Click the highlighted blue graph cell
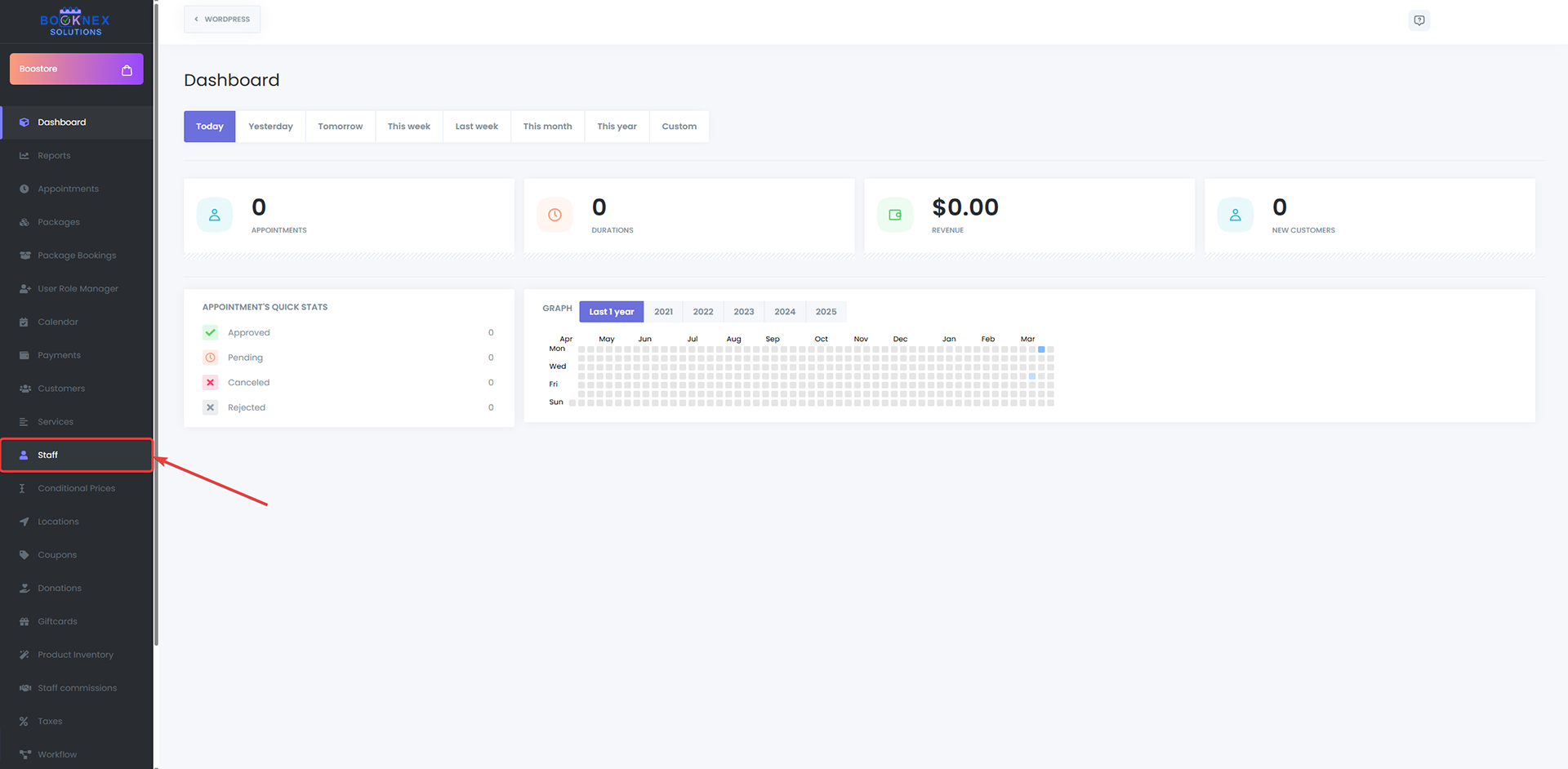 (1041, 349)
